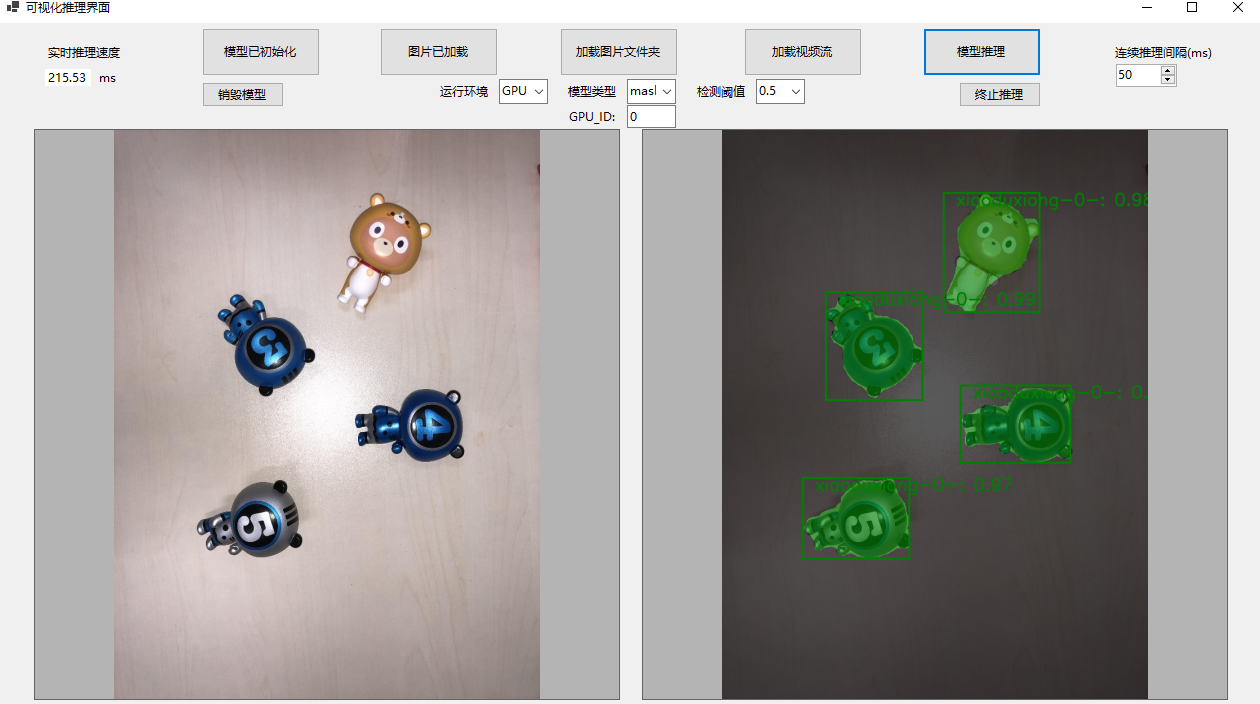
Task: Destroy the model using 销毁模型
Action: pyautogui.click(x=242, y=94)
